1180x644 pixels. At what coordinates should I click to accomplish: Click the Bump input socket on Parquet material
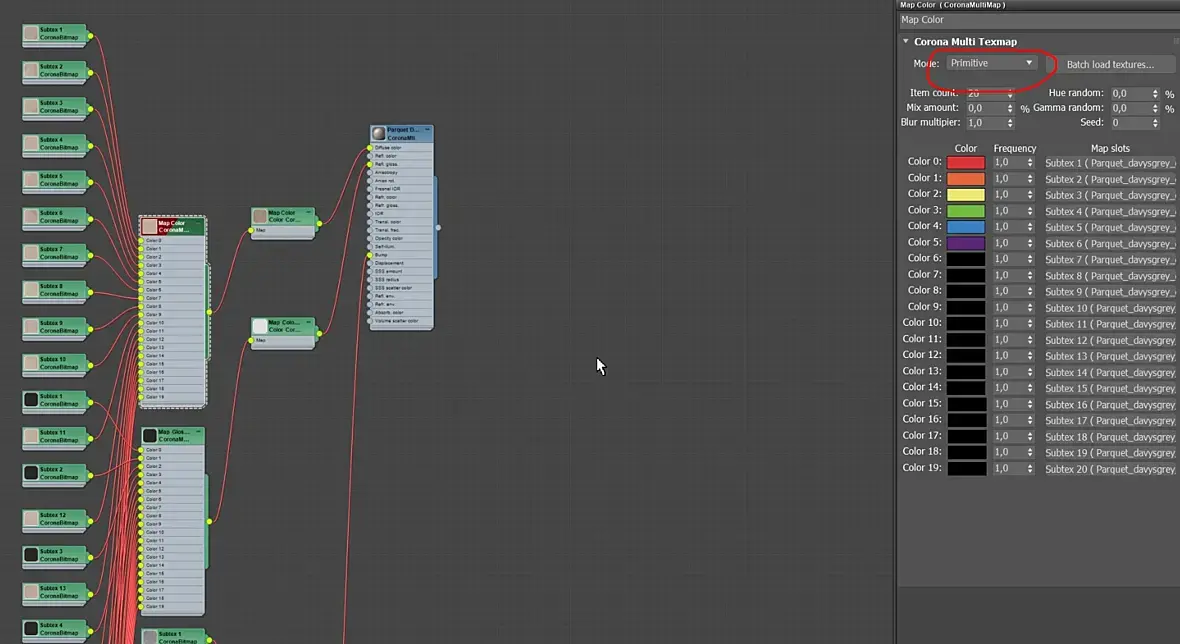click(370, 255)
